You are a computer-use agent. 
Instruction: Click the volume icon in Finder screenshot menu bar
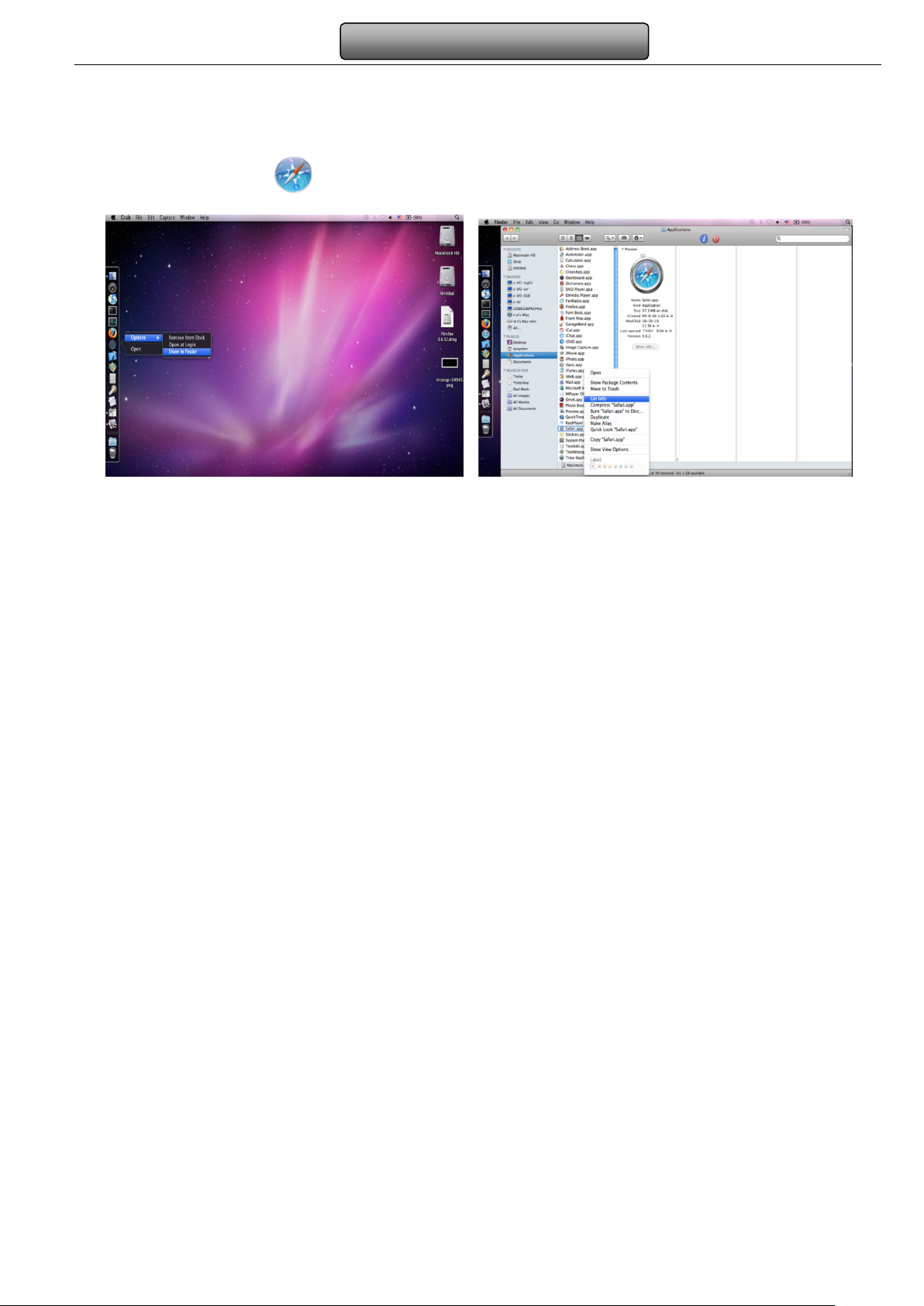[x=777, y=222]
